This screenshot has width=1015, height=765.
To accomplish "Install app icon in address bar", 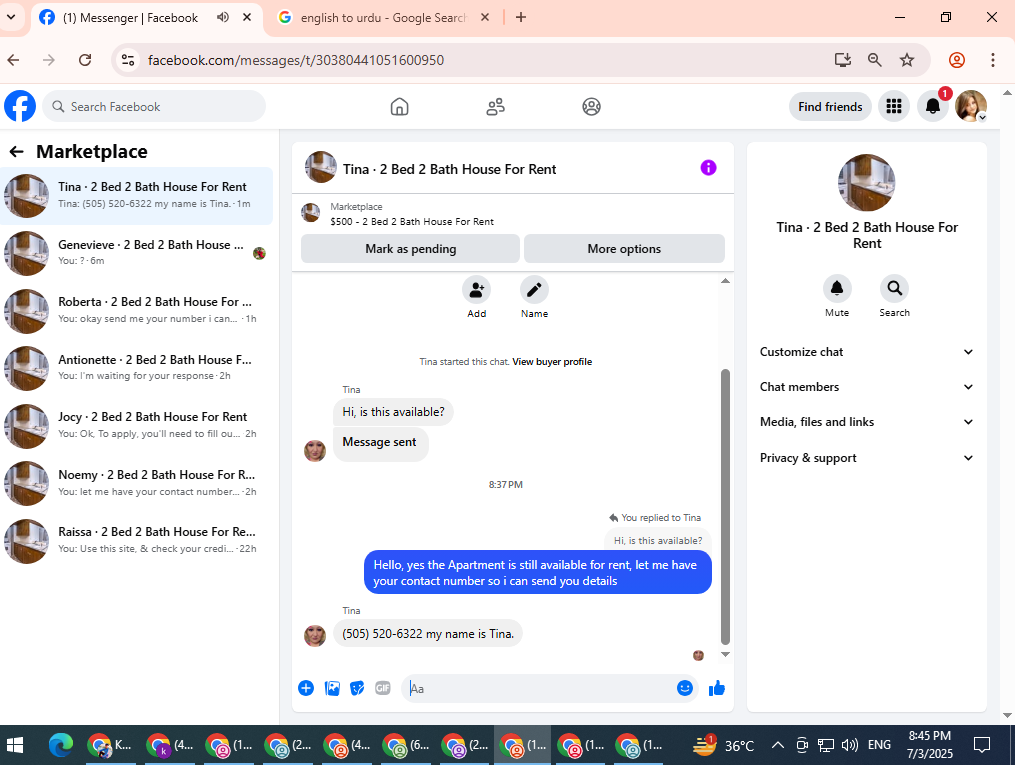I will [x=842, y=60].
